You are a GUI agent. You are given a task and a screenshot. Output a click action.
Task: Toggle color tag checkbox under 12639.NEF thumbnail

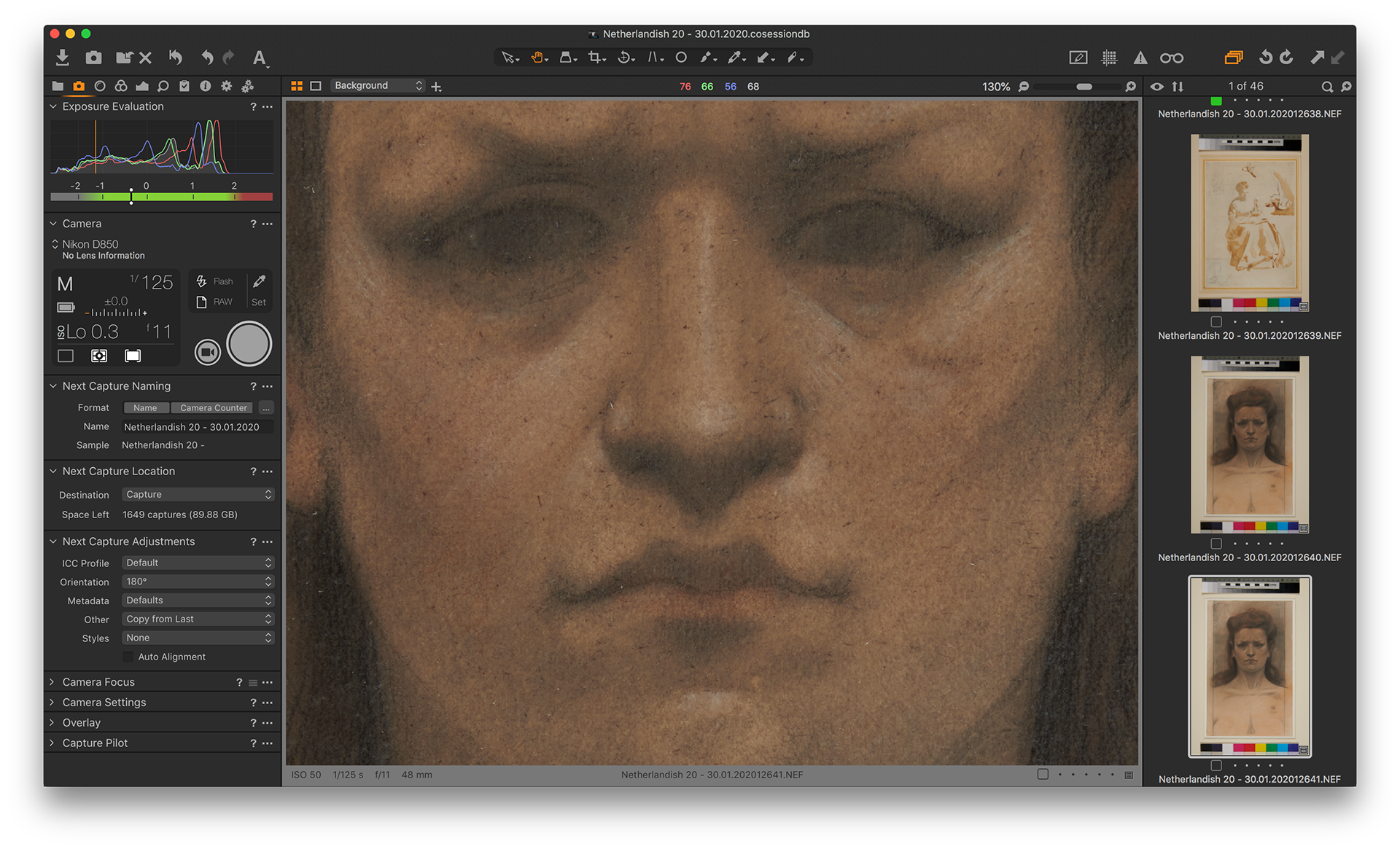point(1216,321)
